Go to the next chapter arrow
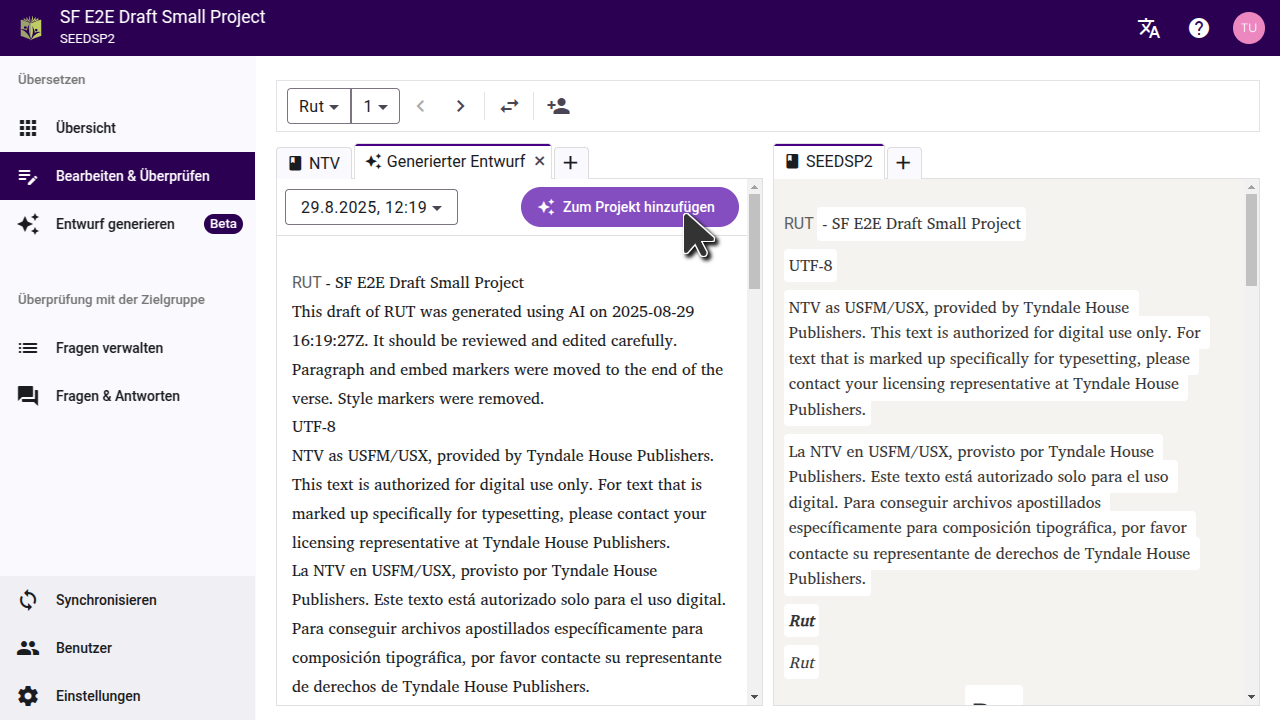Image resolution: width=1280 pixels, height=720 pixels. pyautogui.click(x=460, y=106)
